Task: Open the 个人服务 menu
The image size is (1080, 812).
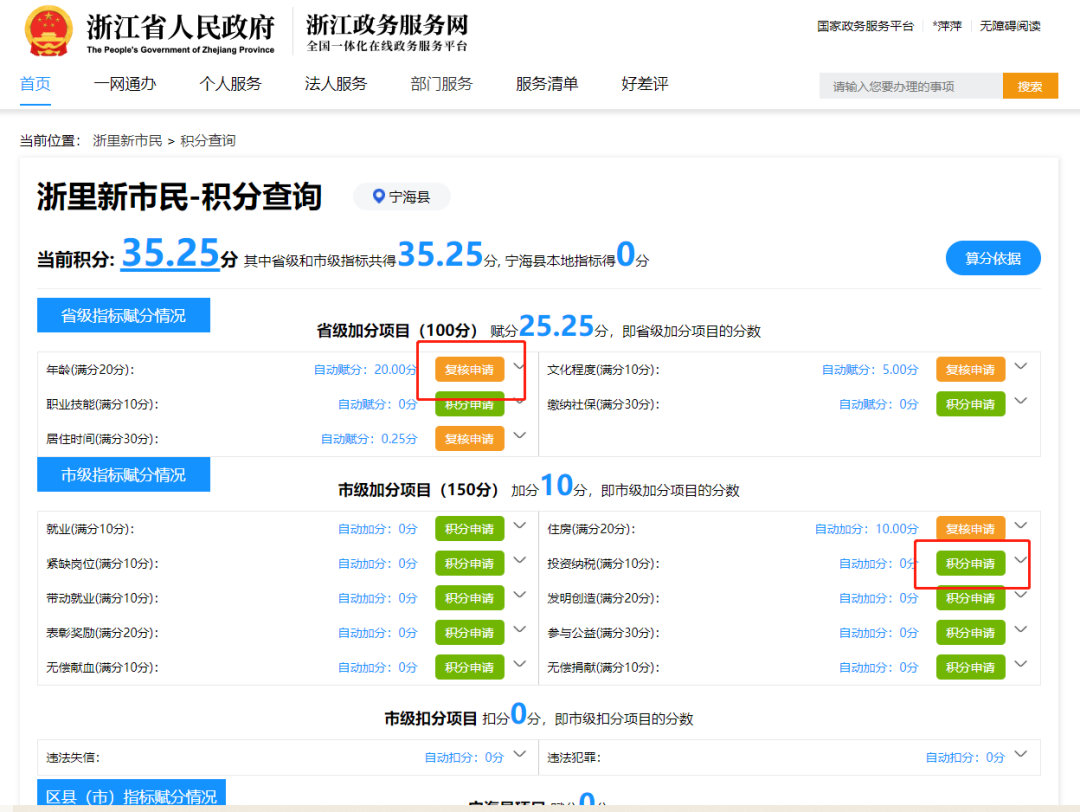Action: click(230, 84)
